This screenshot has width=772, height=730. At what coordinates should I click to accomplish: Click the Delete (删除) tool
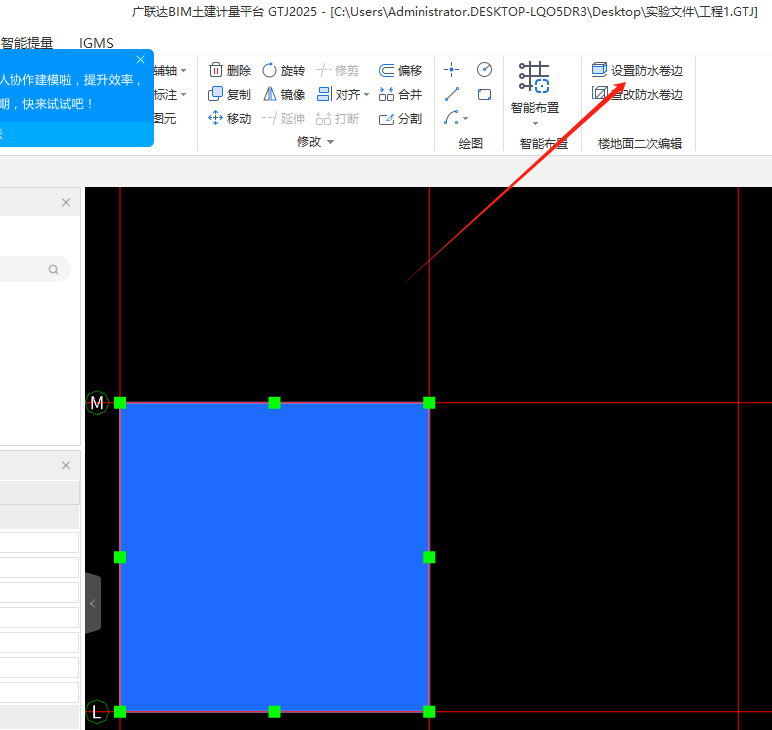coord(230,70)
